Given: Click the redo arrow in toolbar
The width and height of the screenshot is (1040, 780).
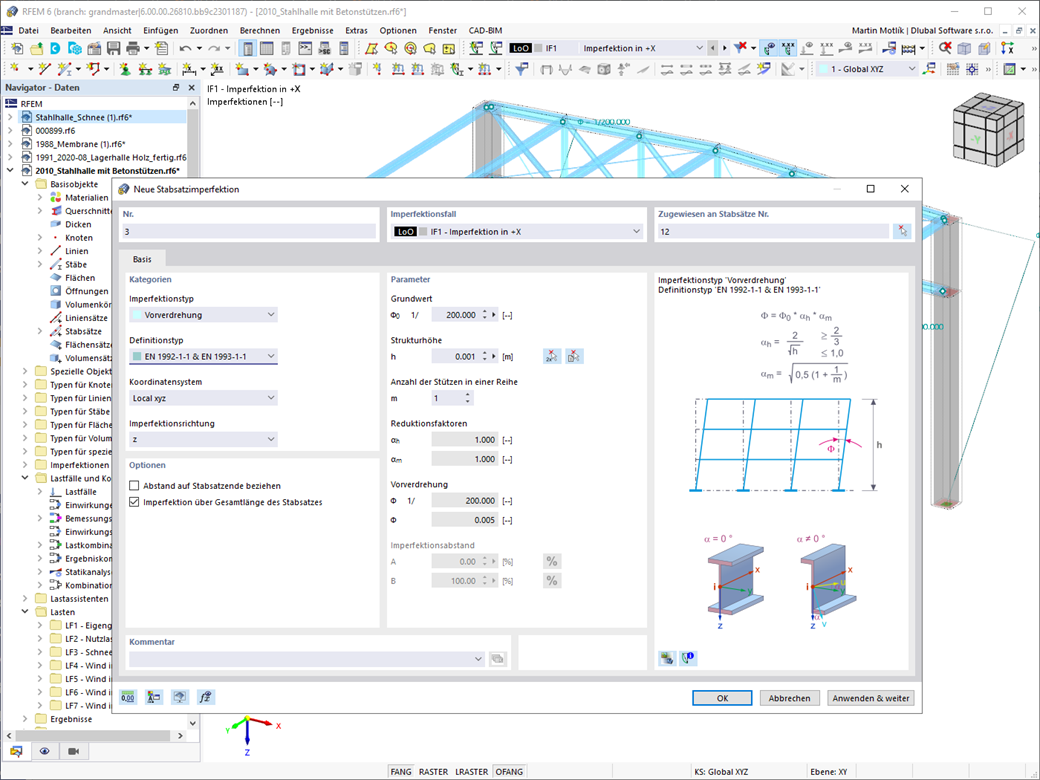Looking at the screenshot, I should click(x=214, y=48).
